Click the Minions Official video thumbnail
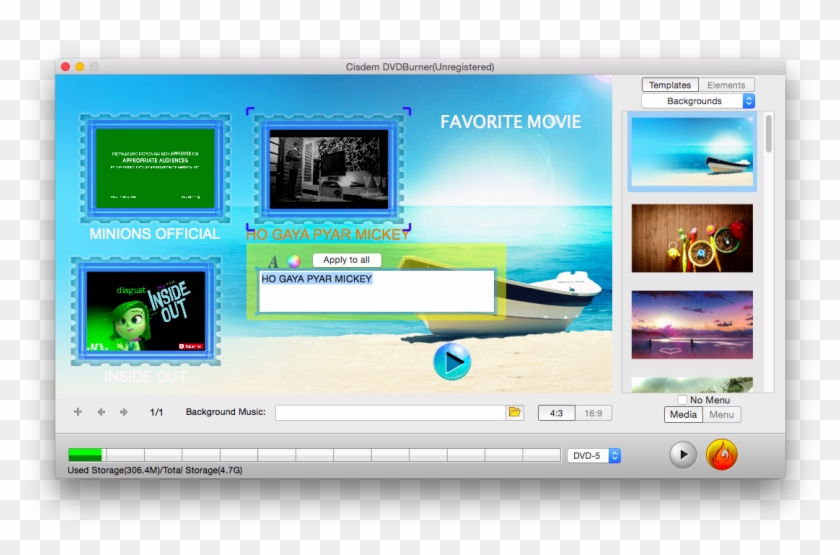Screen dimensions: 840x555 point(155,168)
